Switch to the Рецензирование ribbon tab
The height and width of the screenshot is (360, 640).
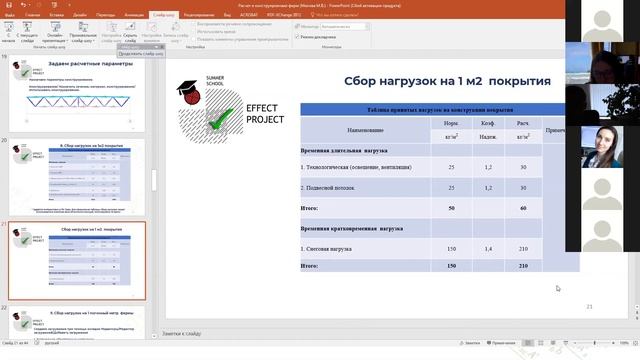[199, 15]
